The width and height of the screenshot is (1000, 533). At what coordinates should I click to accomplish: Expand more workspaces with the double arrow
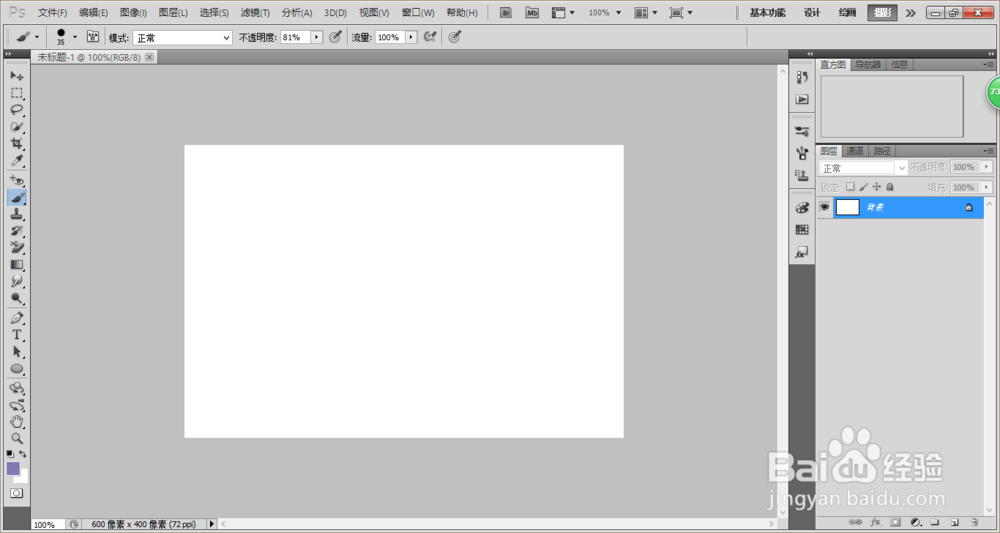coord(910,13)
